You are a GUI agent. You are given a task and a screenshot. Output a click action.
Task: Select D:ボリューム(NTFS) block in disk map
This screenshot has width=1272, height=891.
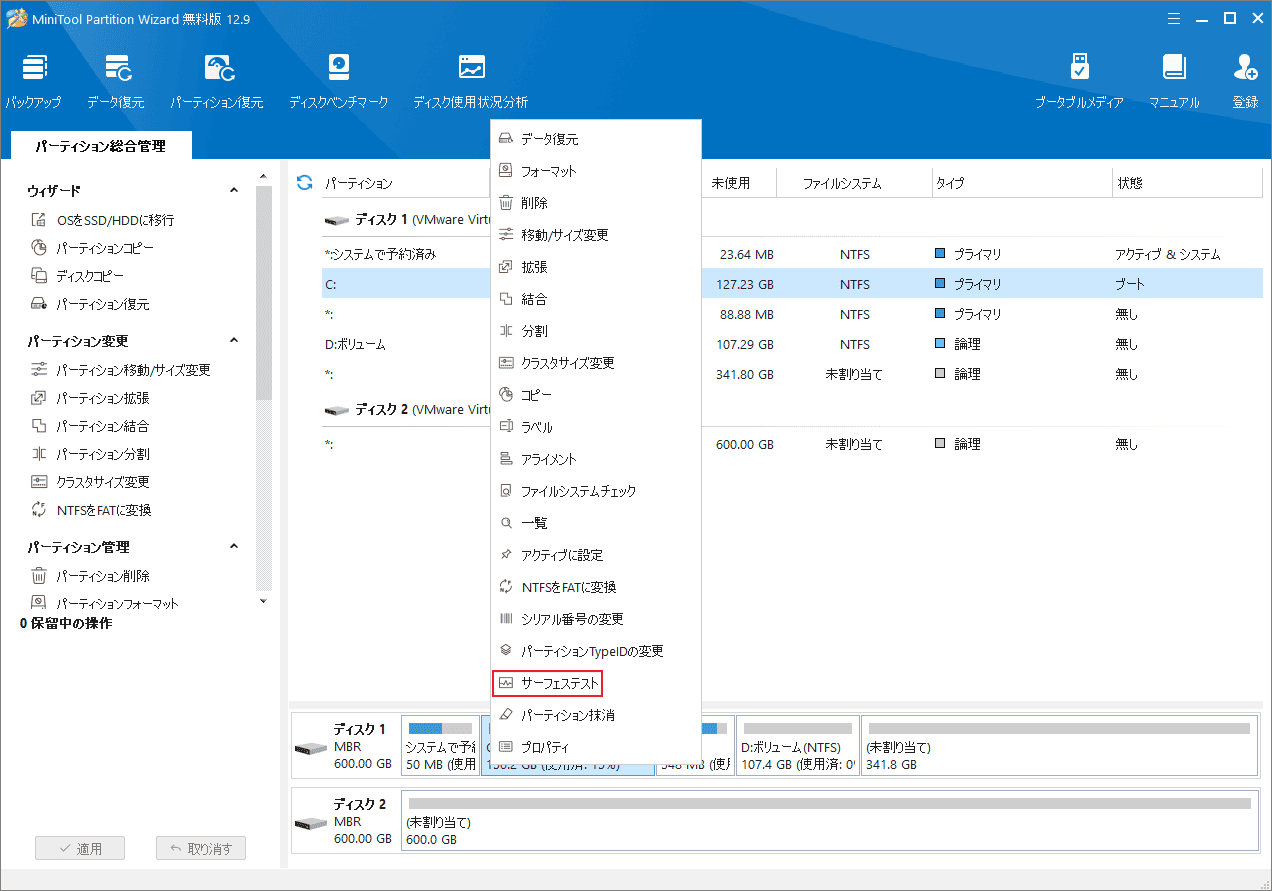[x=797, y=745]
